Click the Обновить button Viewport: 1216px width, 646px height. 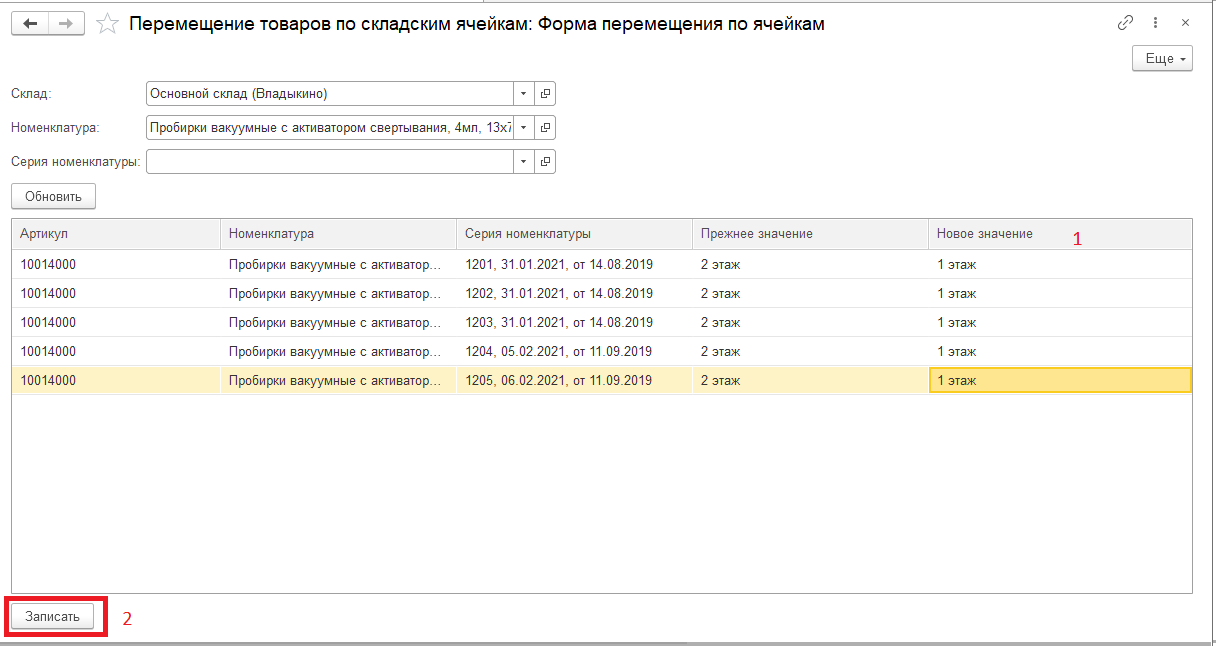pyautogui.click(x=52, y=195)
